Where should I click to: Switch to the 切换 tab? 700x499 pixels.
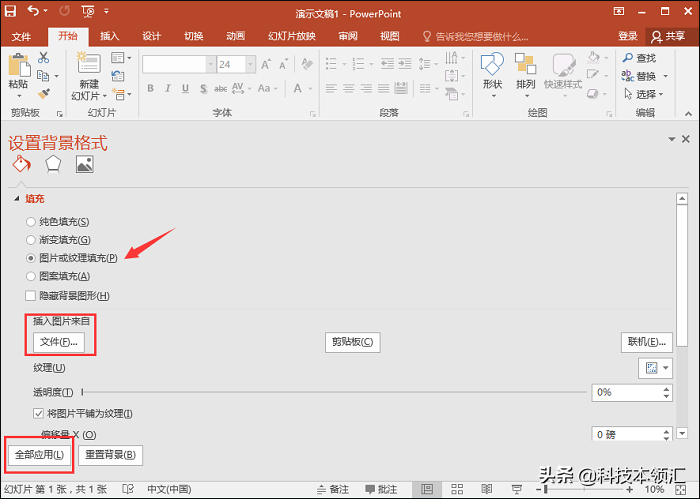pos(194,36)
